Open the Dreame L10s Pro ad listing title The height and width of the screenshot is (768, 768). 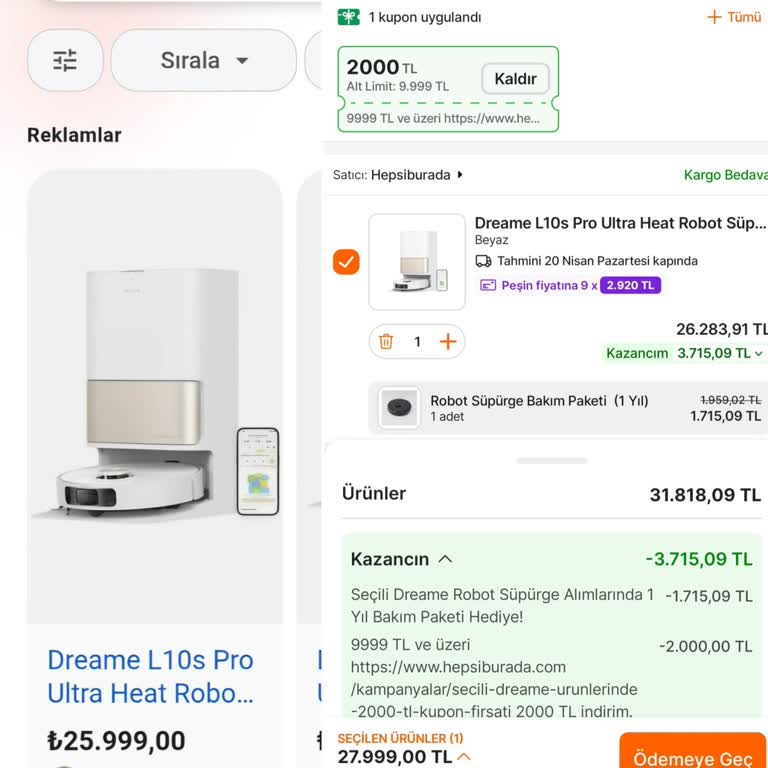pos(151,676)
